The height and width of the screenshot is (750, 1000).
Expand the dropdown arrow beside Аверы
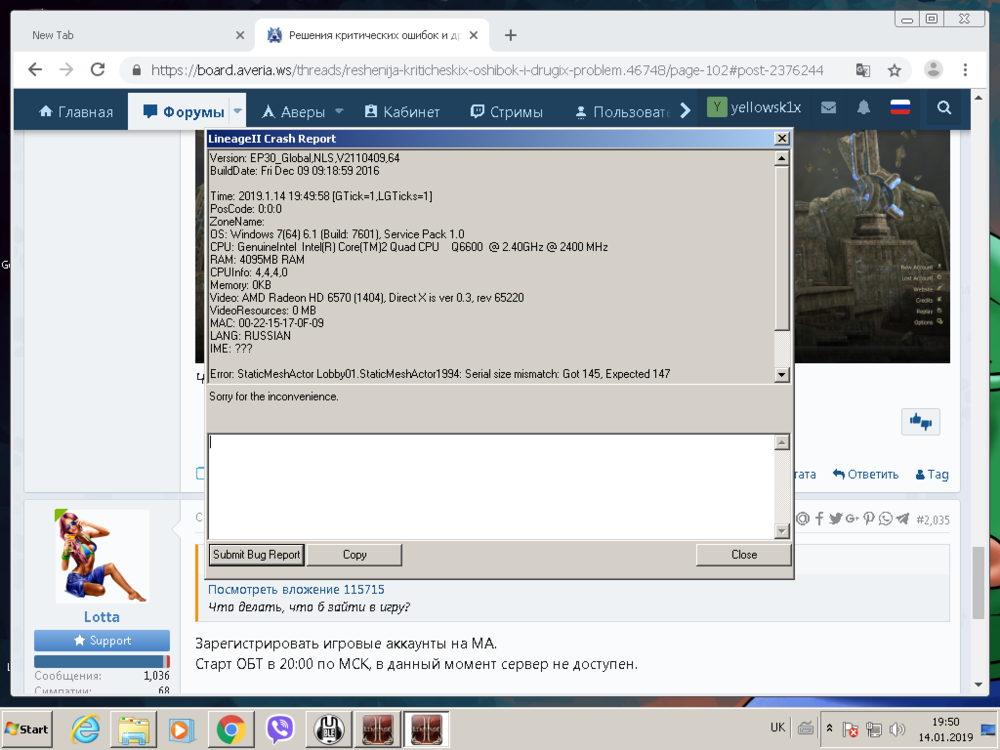(x=339, y=111)
